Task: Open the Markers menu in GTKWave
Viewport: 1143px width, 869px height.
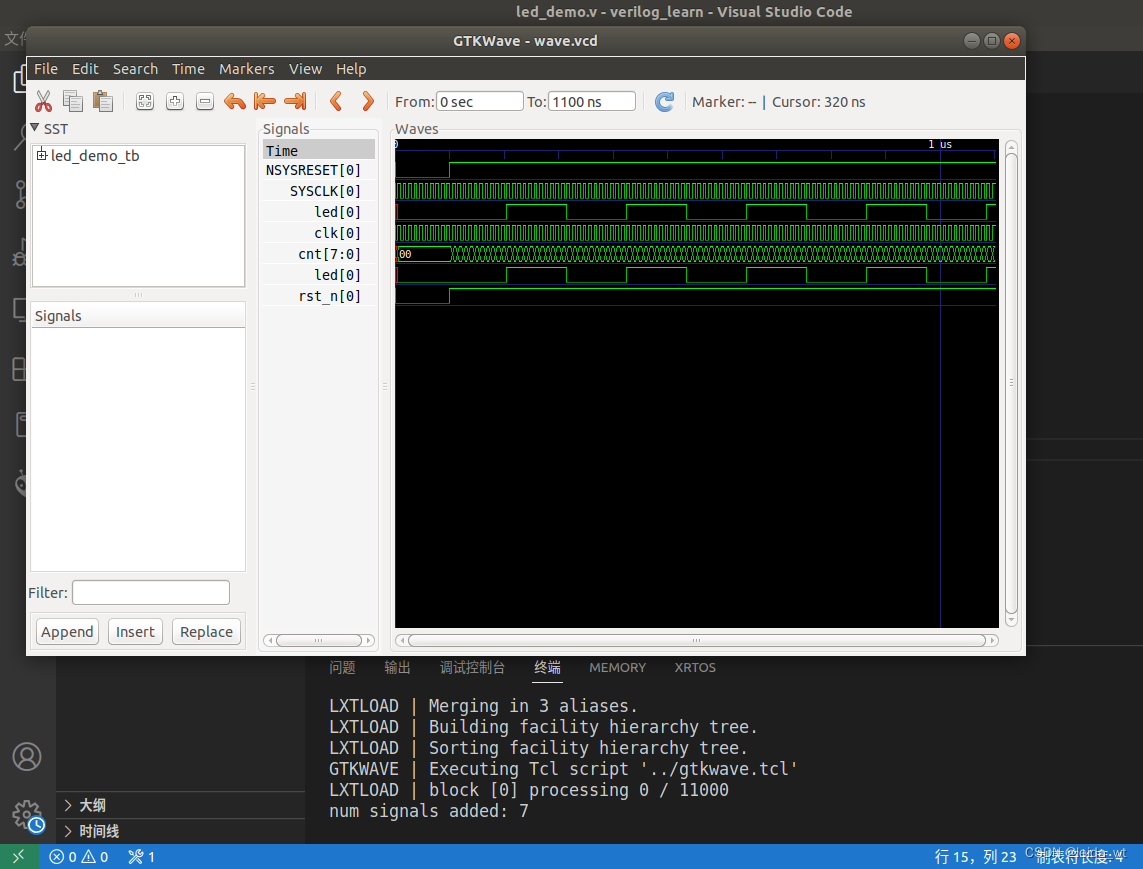Action: (247, 69)
